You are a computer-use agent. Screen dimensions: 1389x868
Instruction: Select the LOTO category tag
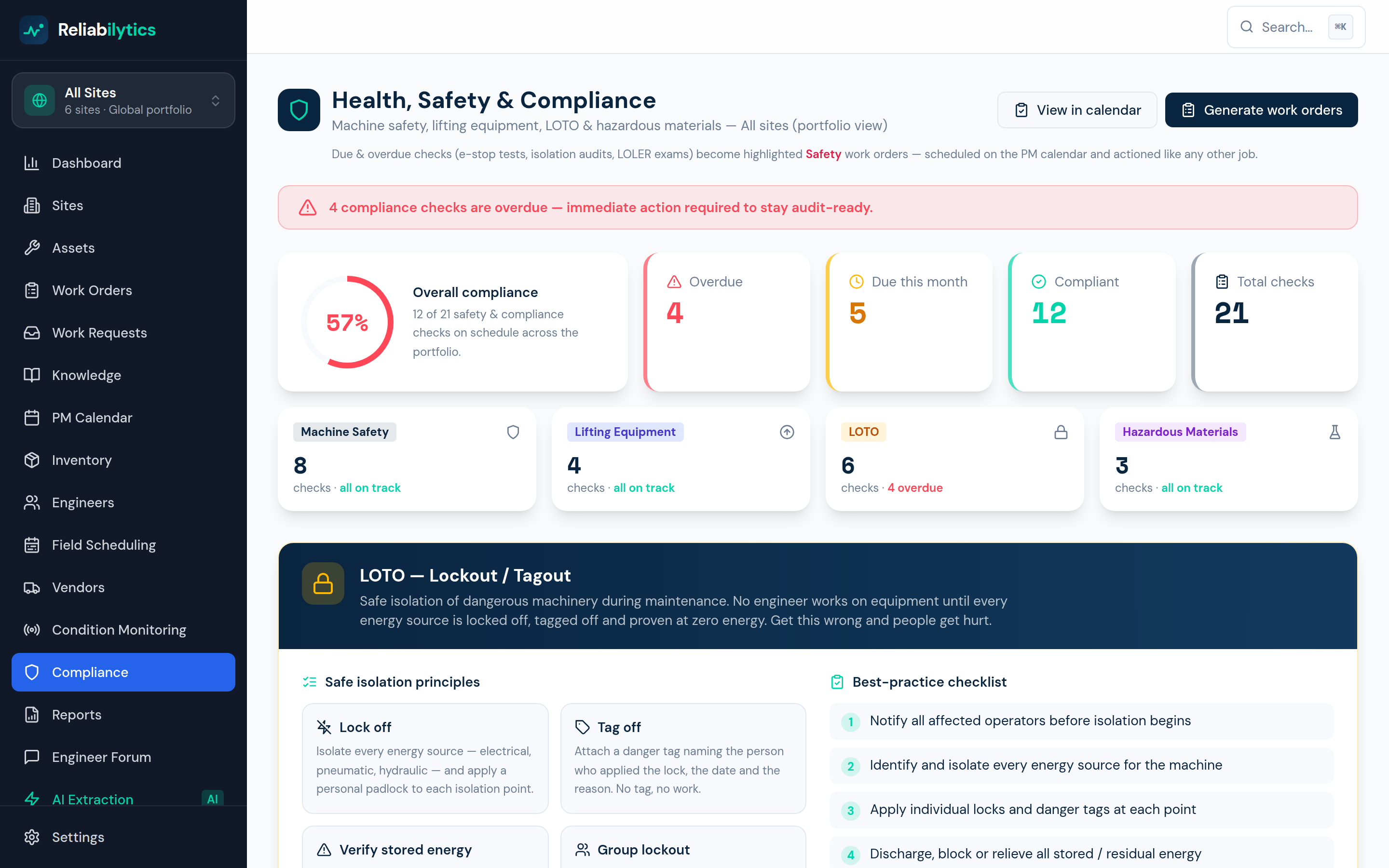(x=863, y=432)
